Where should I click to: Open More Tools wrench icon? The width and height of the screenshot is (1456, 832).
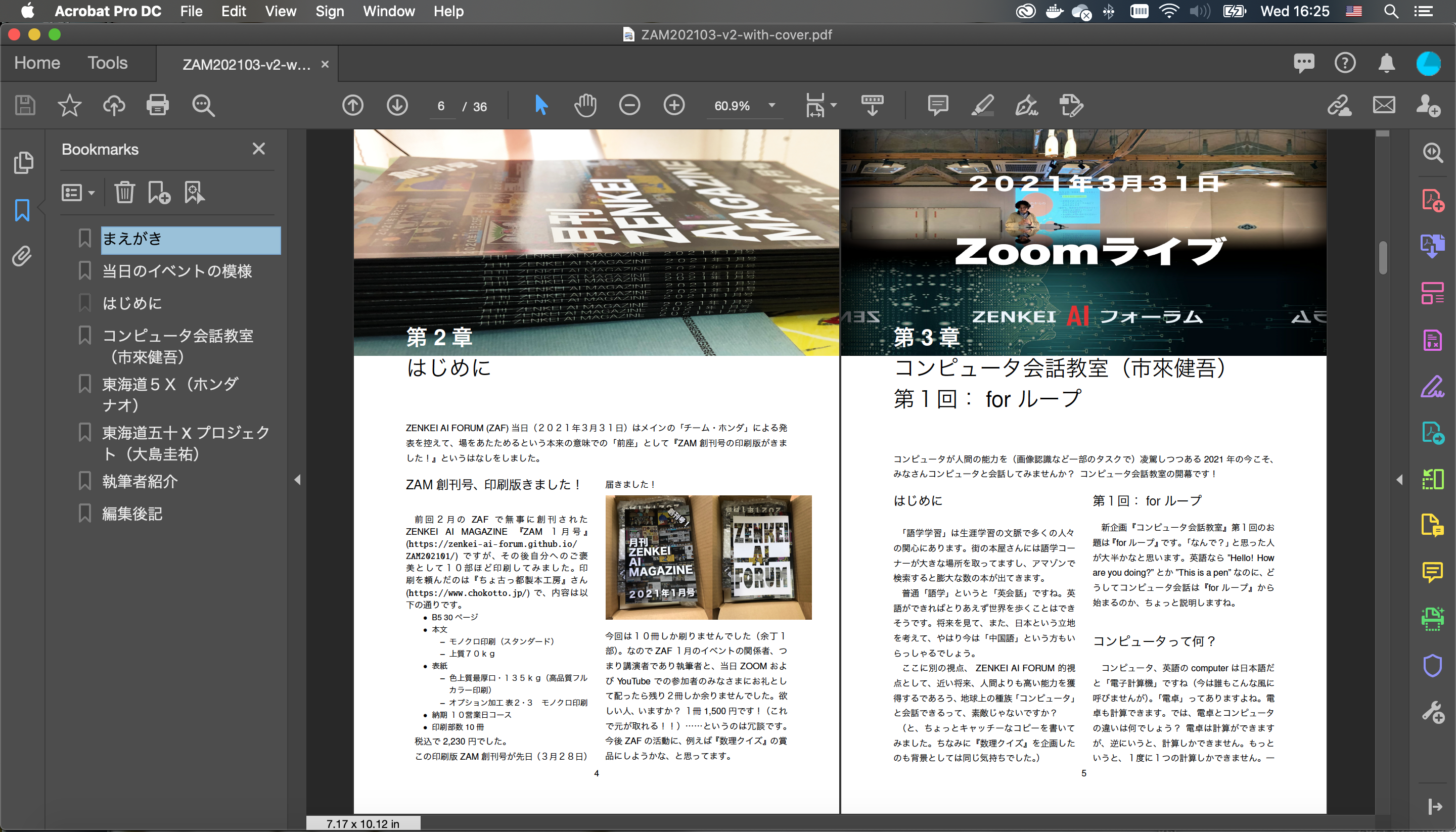[1432, 712]
